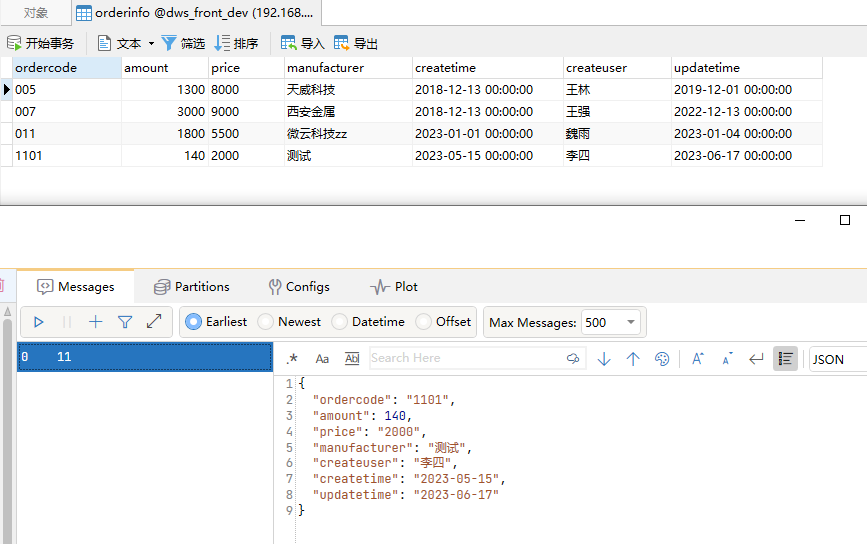Toggle regex search option icon
This screenshot has width=867, height=544.
click(292, 359)
